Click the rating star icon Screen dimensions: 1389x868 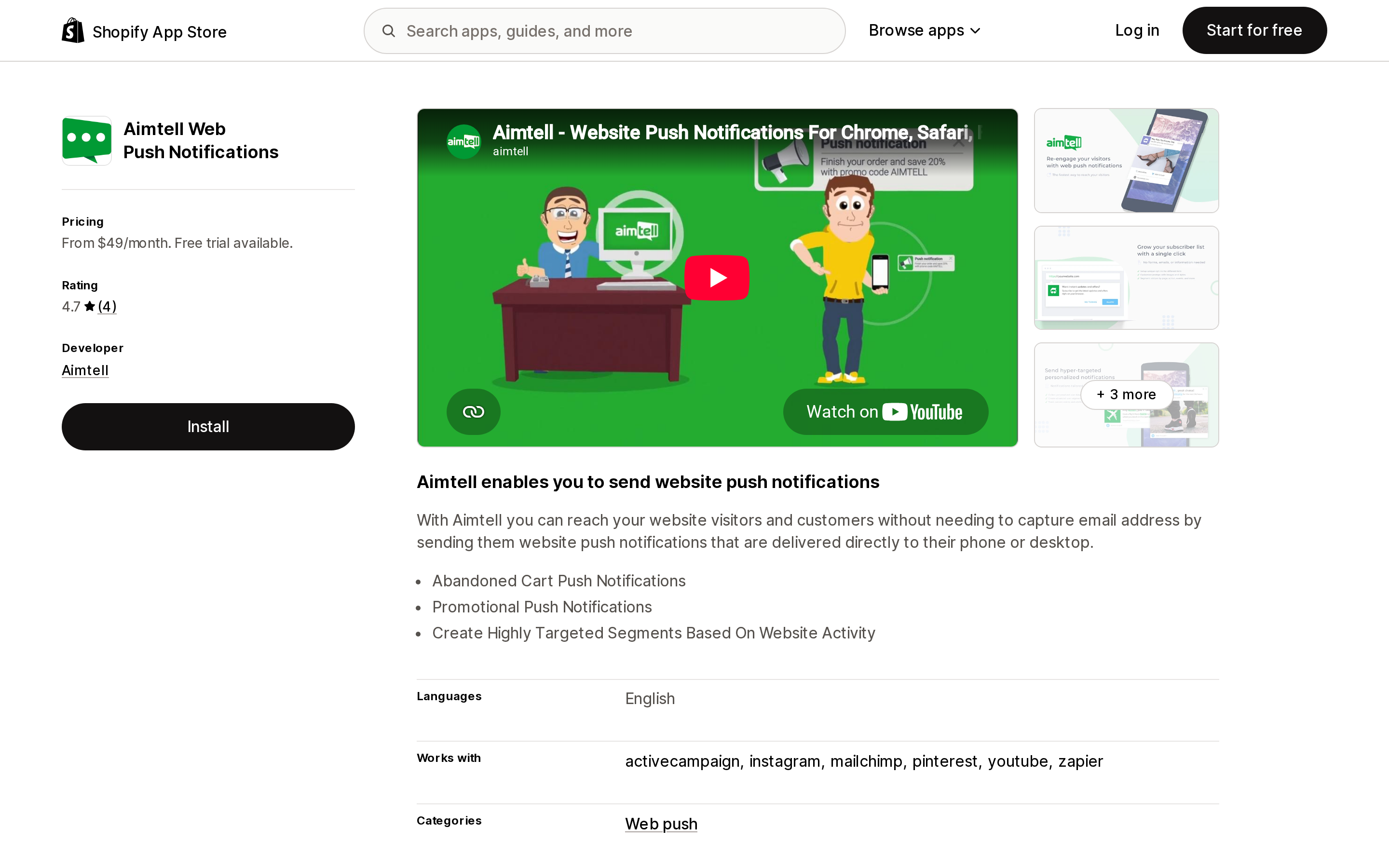(x=90, y=307)
